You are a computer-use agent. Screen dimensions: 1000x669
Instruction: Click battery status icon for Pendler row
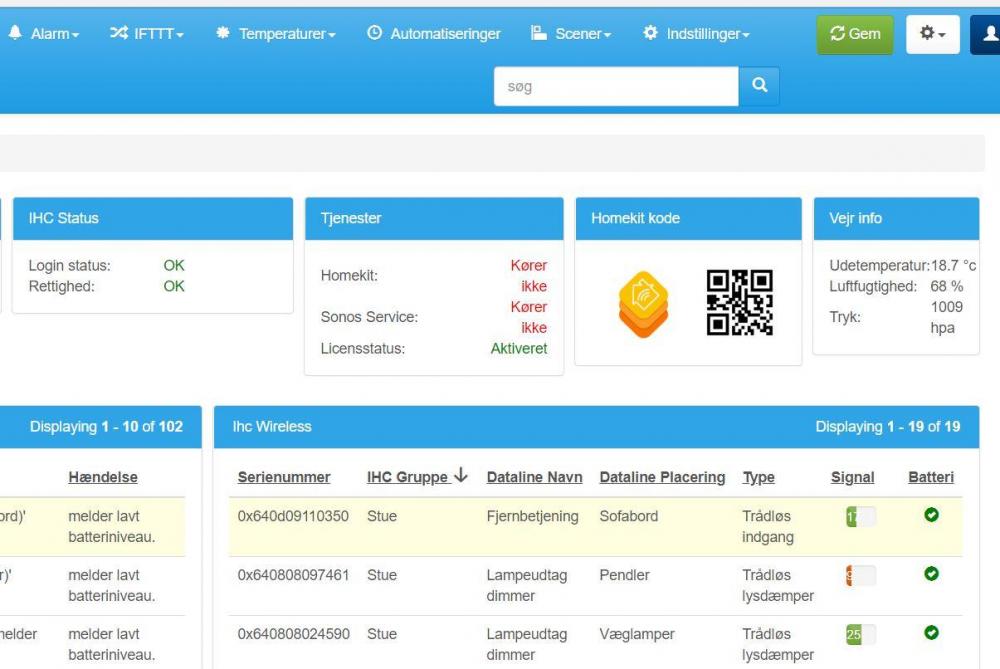(931, 574)
